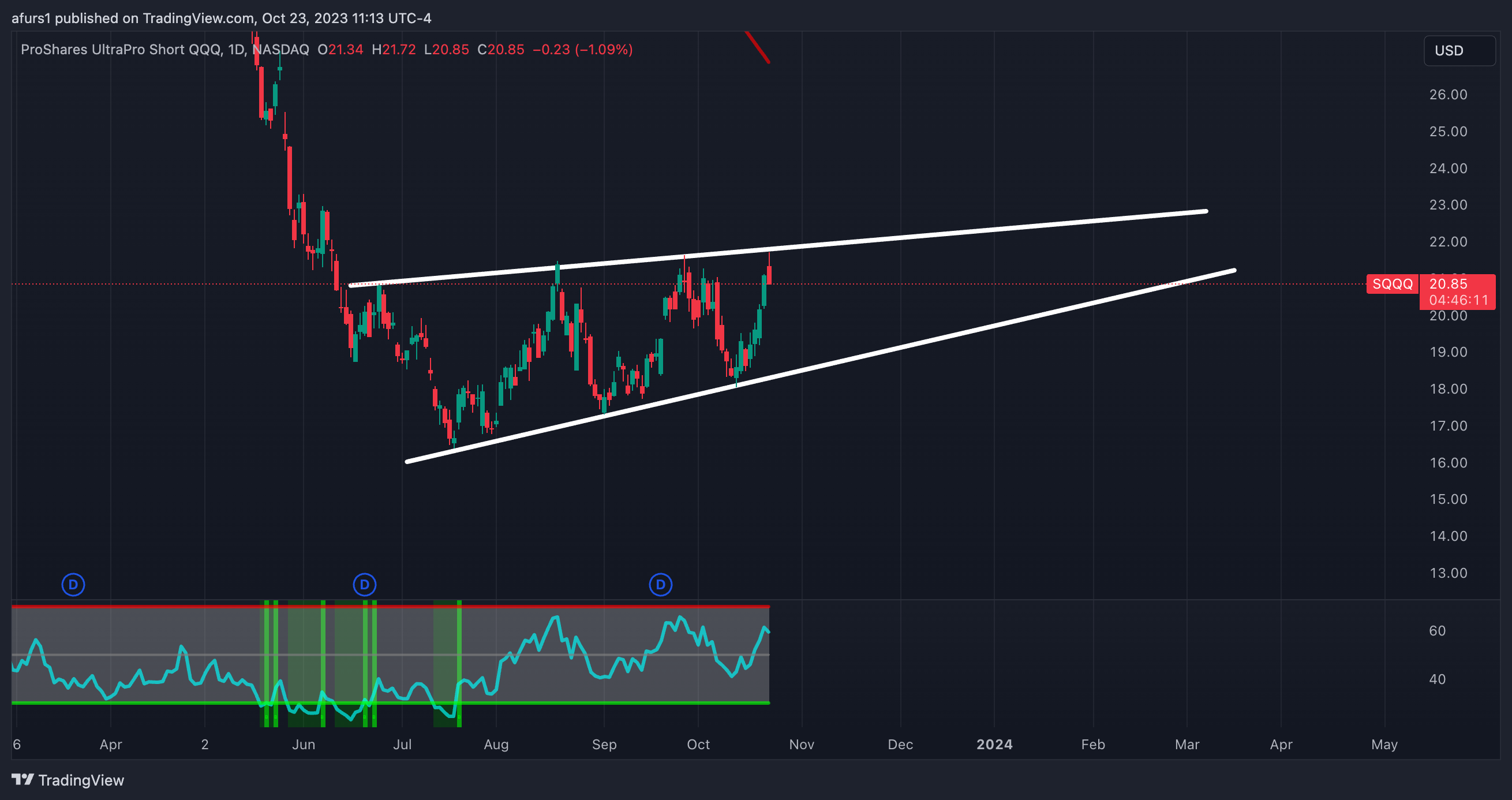Click the SQQQ price label tag

pyautogui.click(x=1393, y=284)
